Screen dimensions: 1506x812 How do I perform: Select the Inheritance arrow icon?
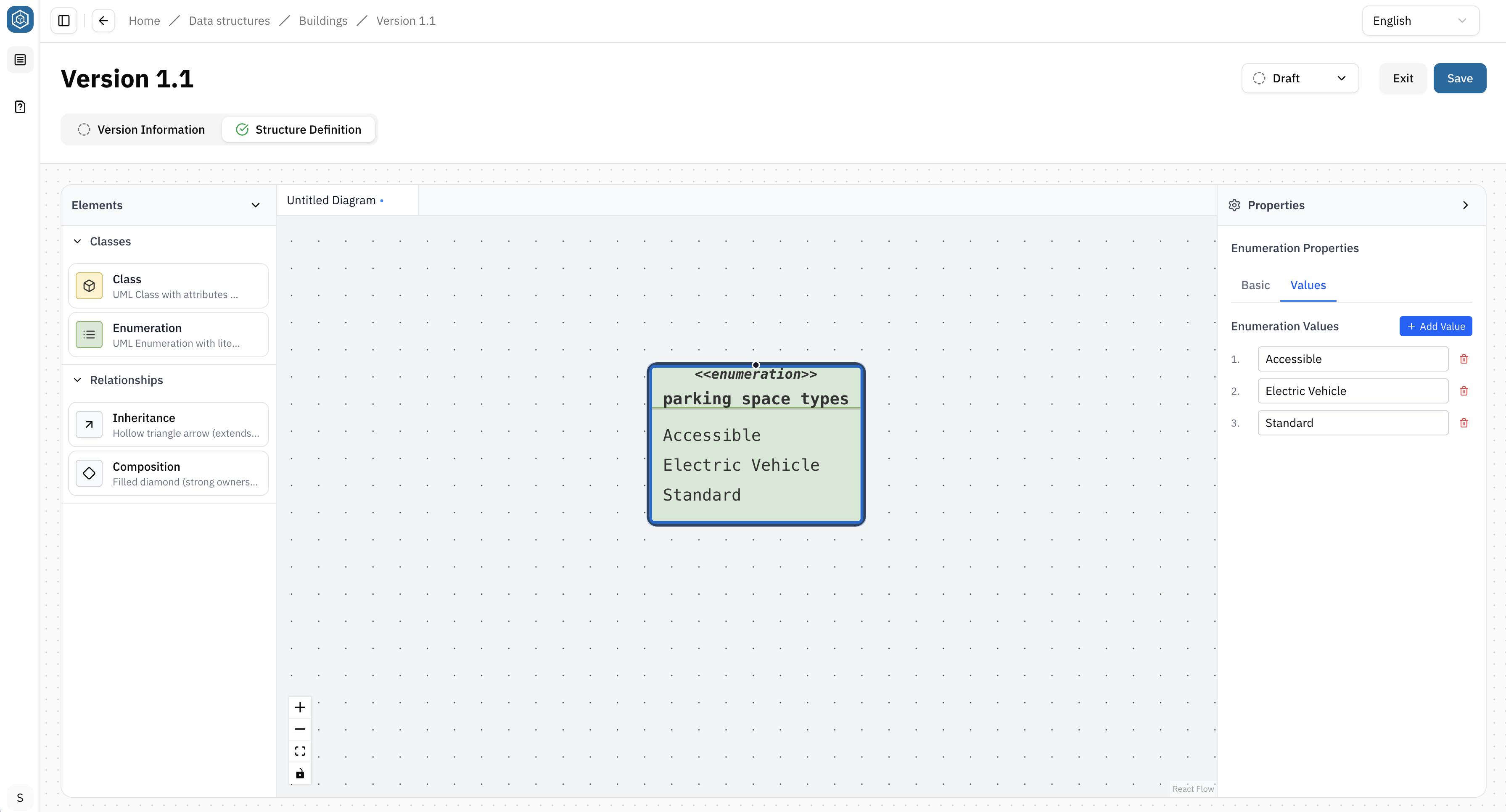coord(89,424)
